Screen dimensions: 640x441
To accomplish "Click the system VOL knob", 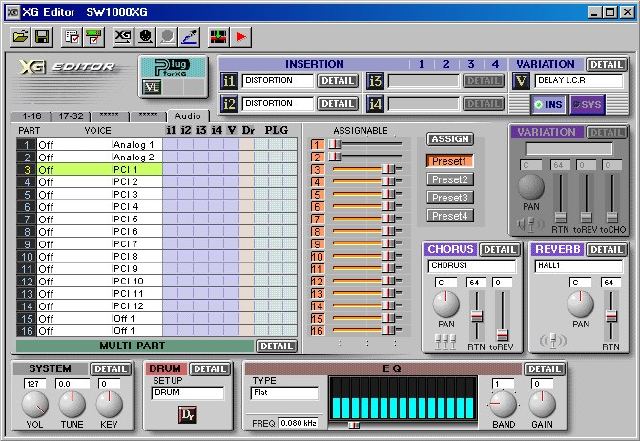I will [x=35, y=404].
